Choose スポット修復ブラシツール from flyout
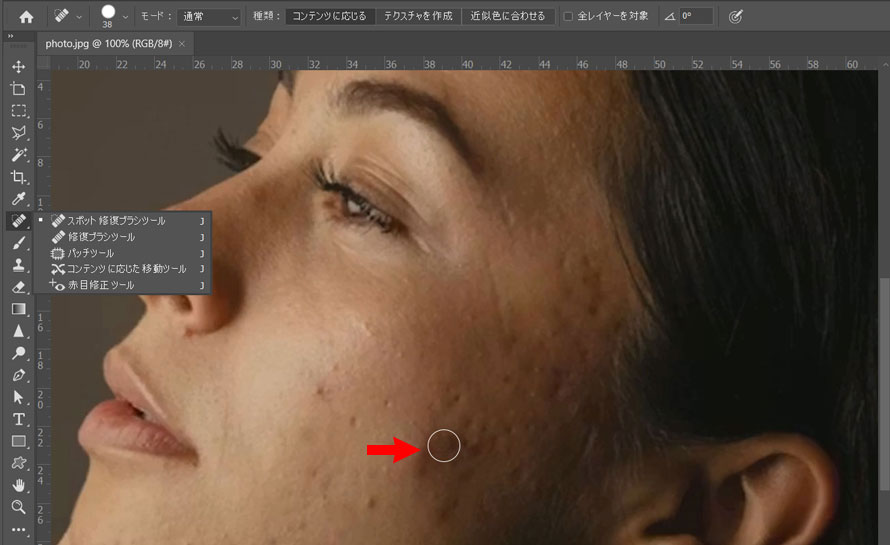Image resolution: width=890 pixels, height=545 pixels. click(x=123, y=220)
